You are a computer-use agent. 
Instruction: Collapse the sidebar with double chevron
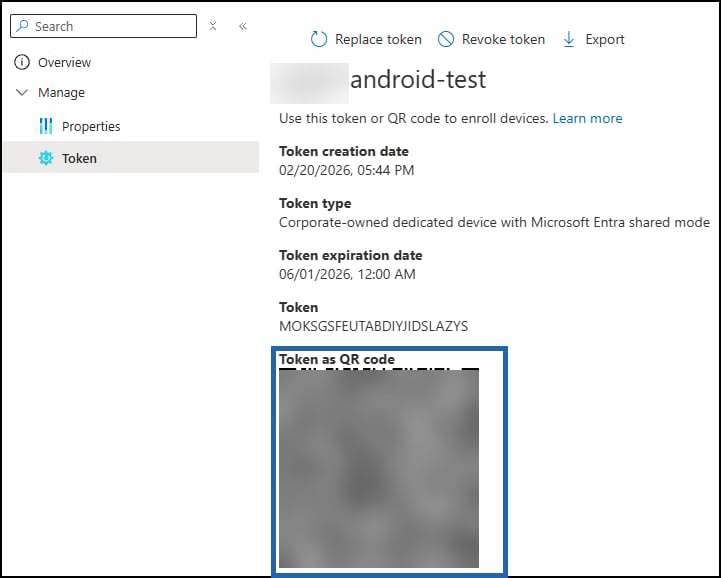coord(243,26)
